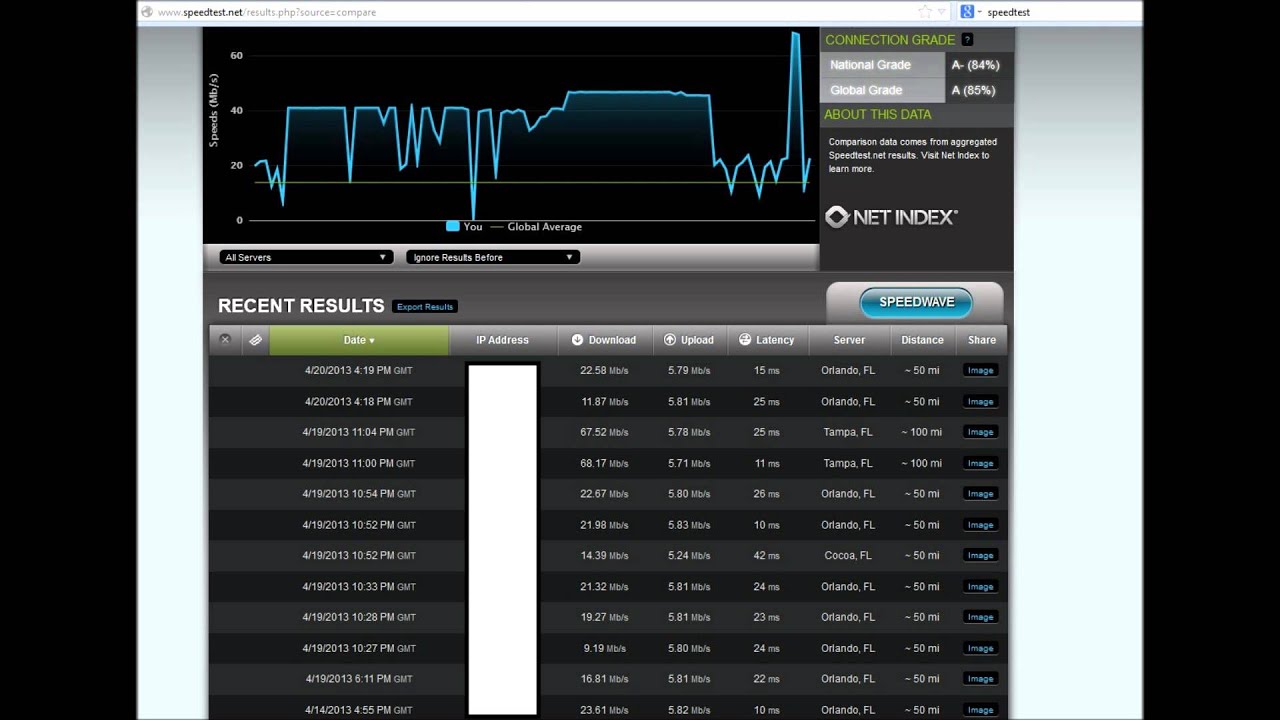The image size is (1280, 720).
Task: Click the Global Average legend label
Action: point(544,227)
